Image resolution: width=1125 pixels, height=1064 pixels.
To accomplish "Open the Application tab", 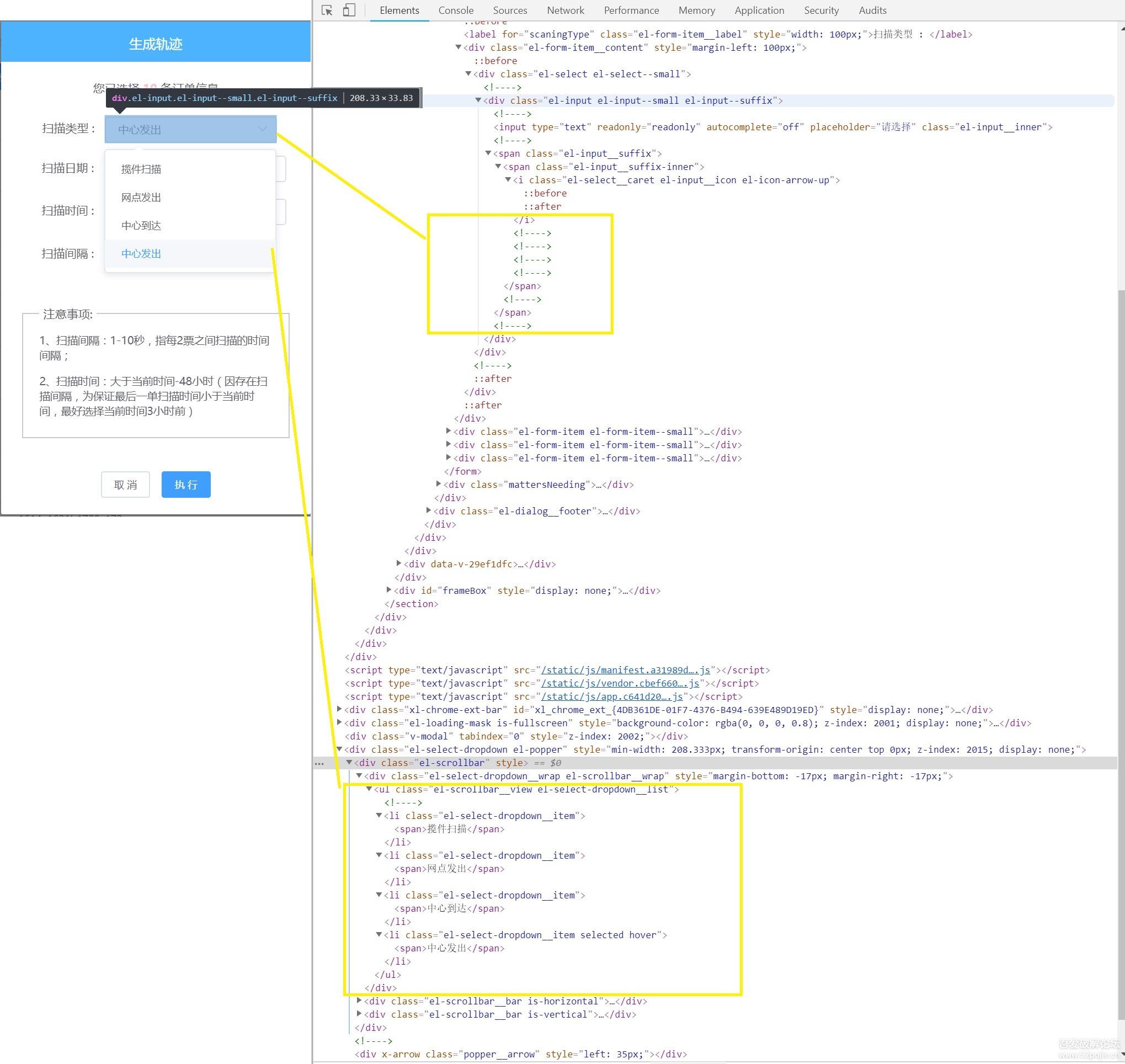I will 759,10.
